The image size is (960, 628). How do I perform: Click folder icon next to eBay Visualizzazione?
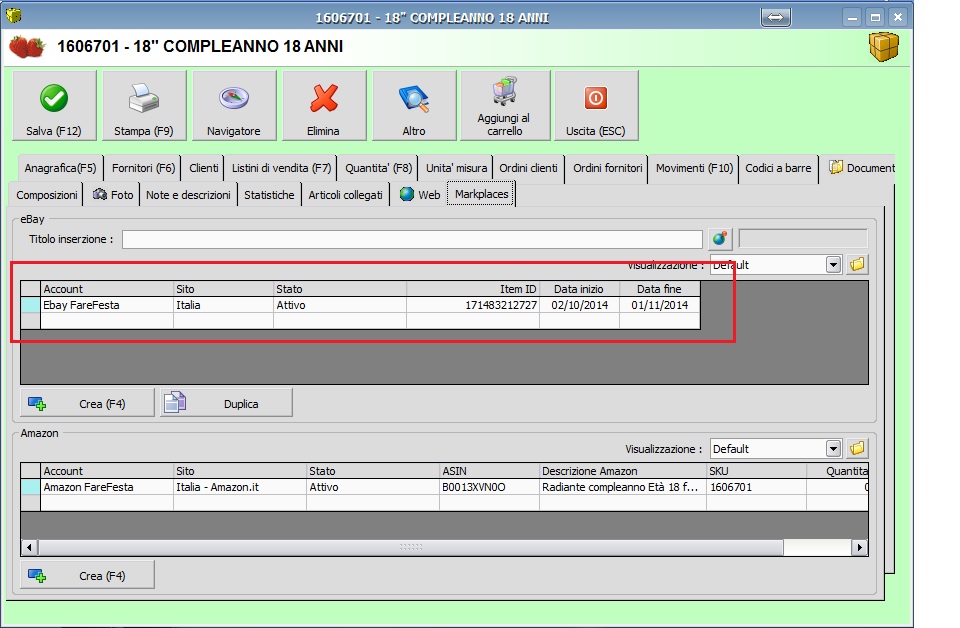coord(857,264)
